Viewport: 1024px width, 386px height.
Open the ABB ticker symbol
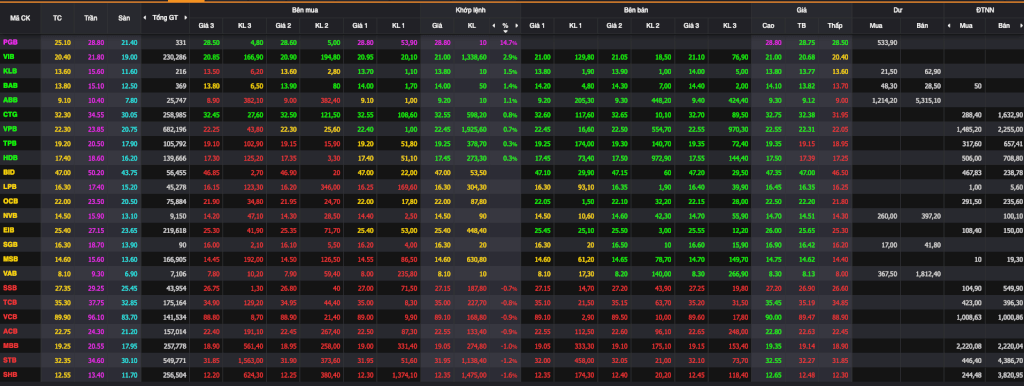10,99
